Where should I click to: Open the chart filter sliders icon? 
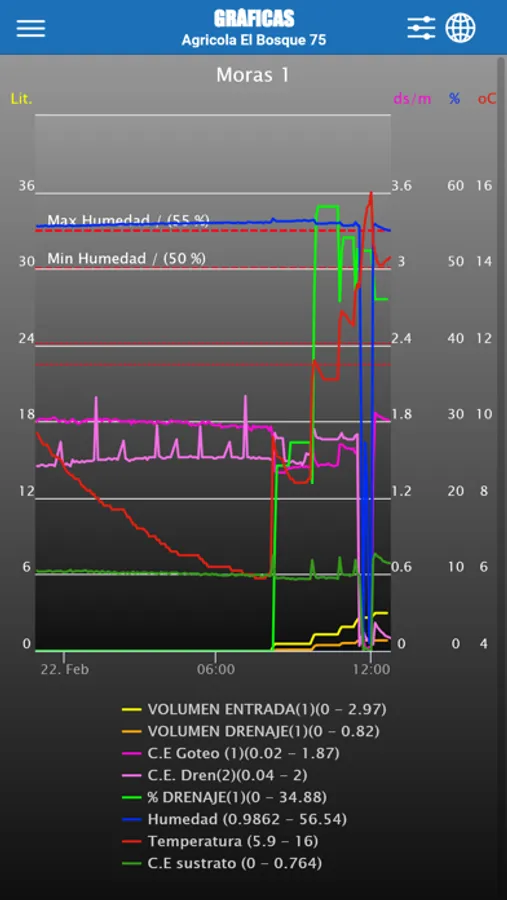[x=421, y=28]
